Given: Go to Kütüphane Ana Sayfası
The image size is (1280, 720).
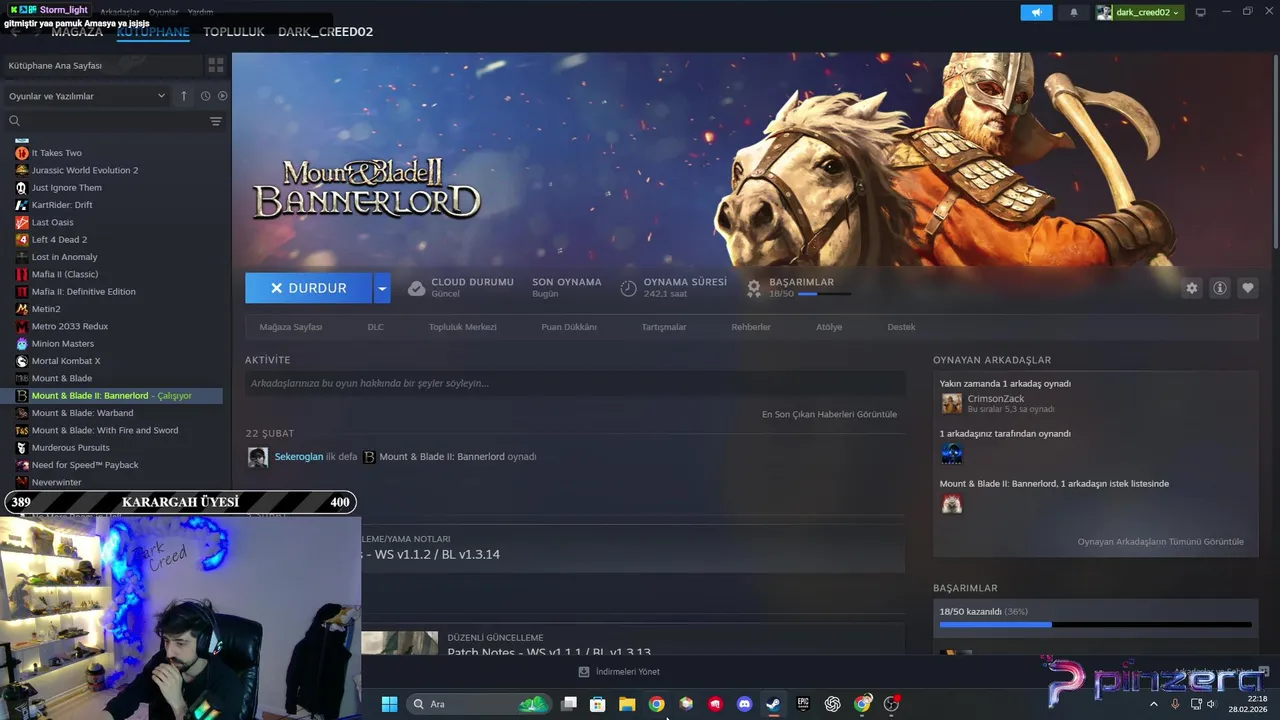Looking at the screenshot, I should (55, 65).
